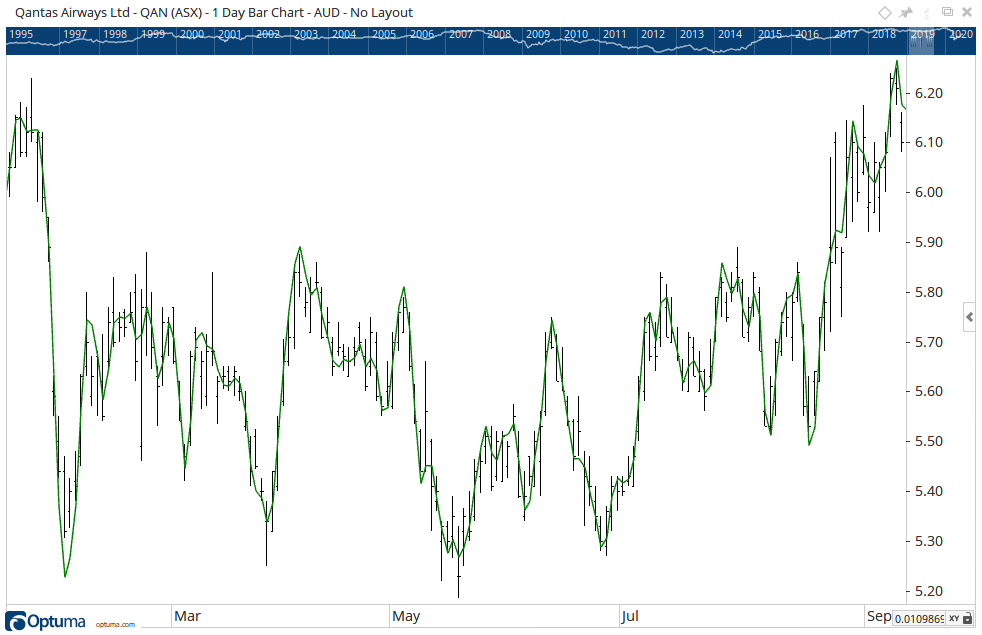Click the 5.40 price scale label
The width and height of the screenshot is (982, 635).
point(929,492)
